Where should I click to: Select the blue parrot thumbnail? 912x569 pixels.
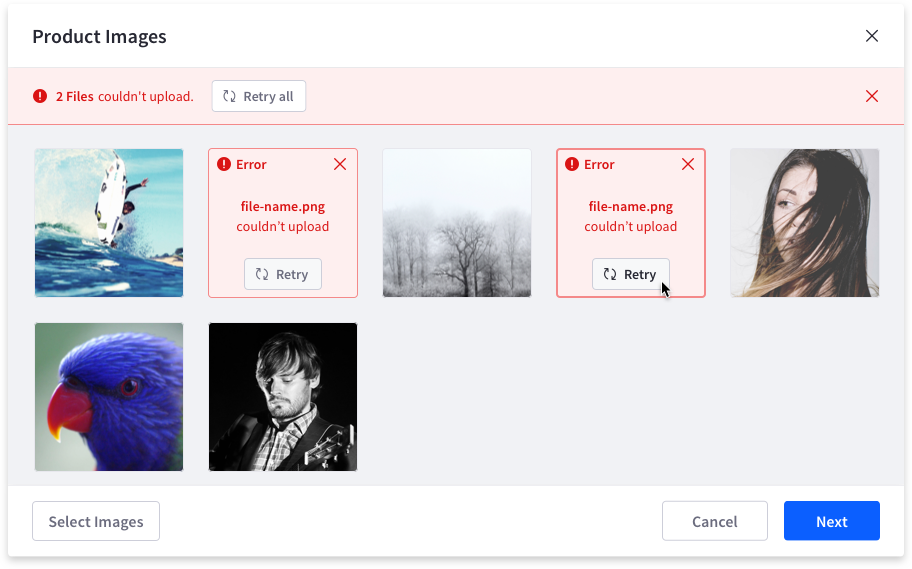109,397
